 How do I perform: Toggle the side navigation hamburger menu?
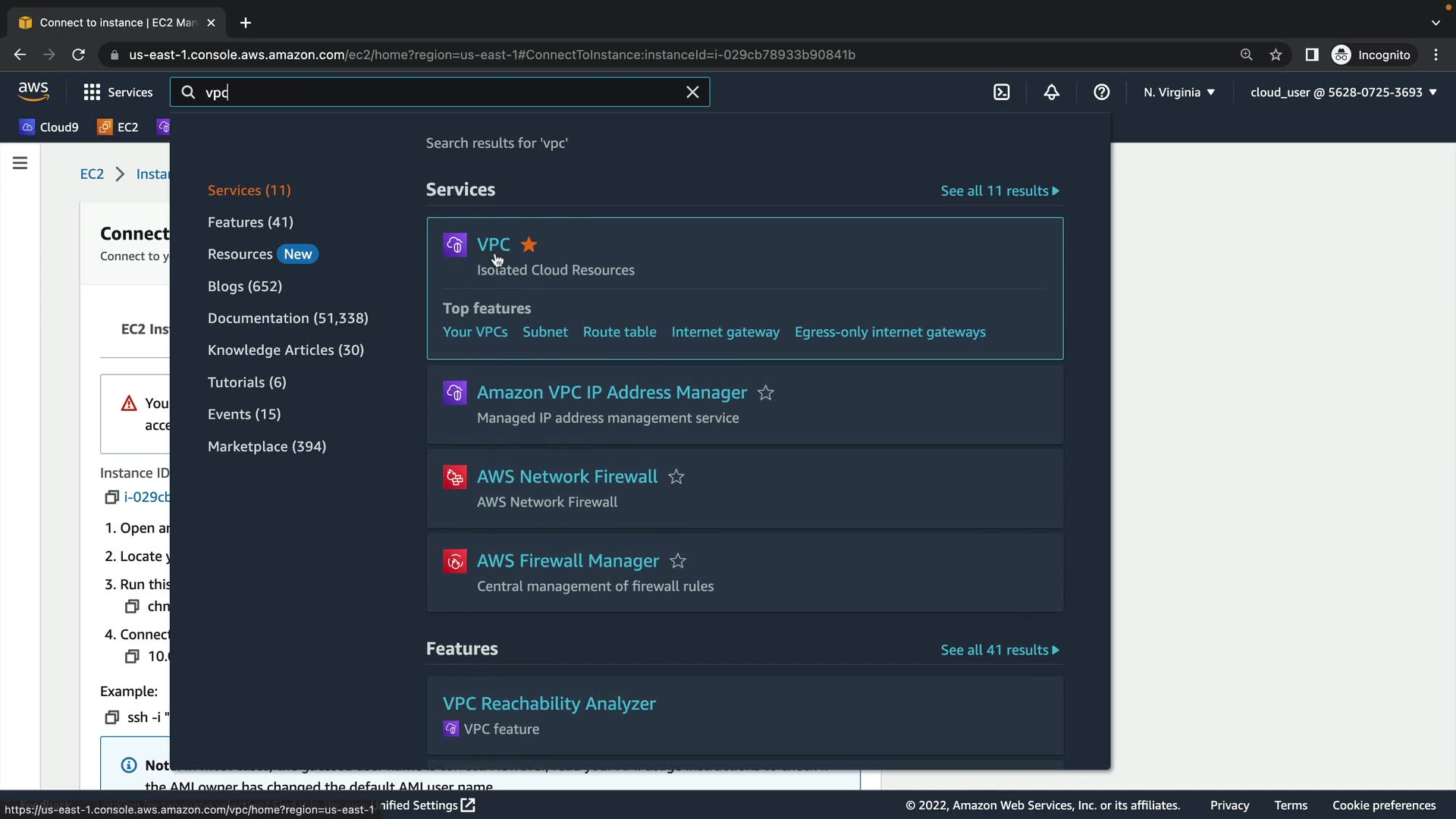pos(20,163)
